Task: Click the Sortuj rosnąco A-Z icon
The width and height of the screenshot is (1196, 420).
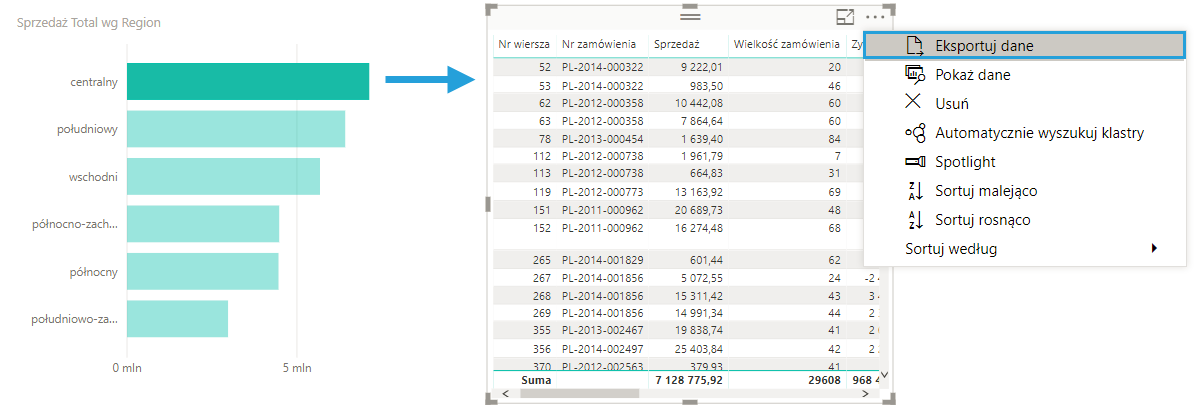Action: (x=913, y=219)
